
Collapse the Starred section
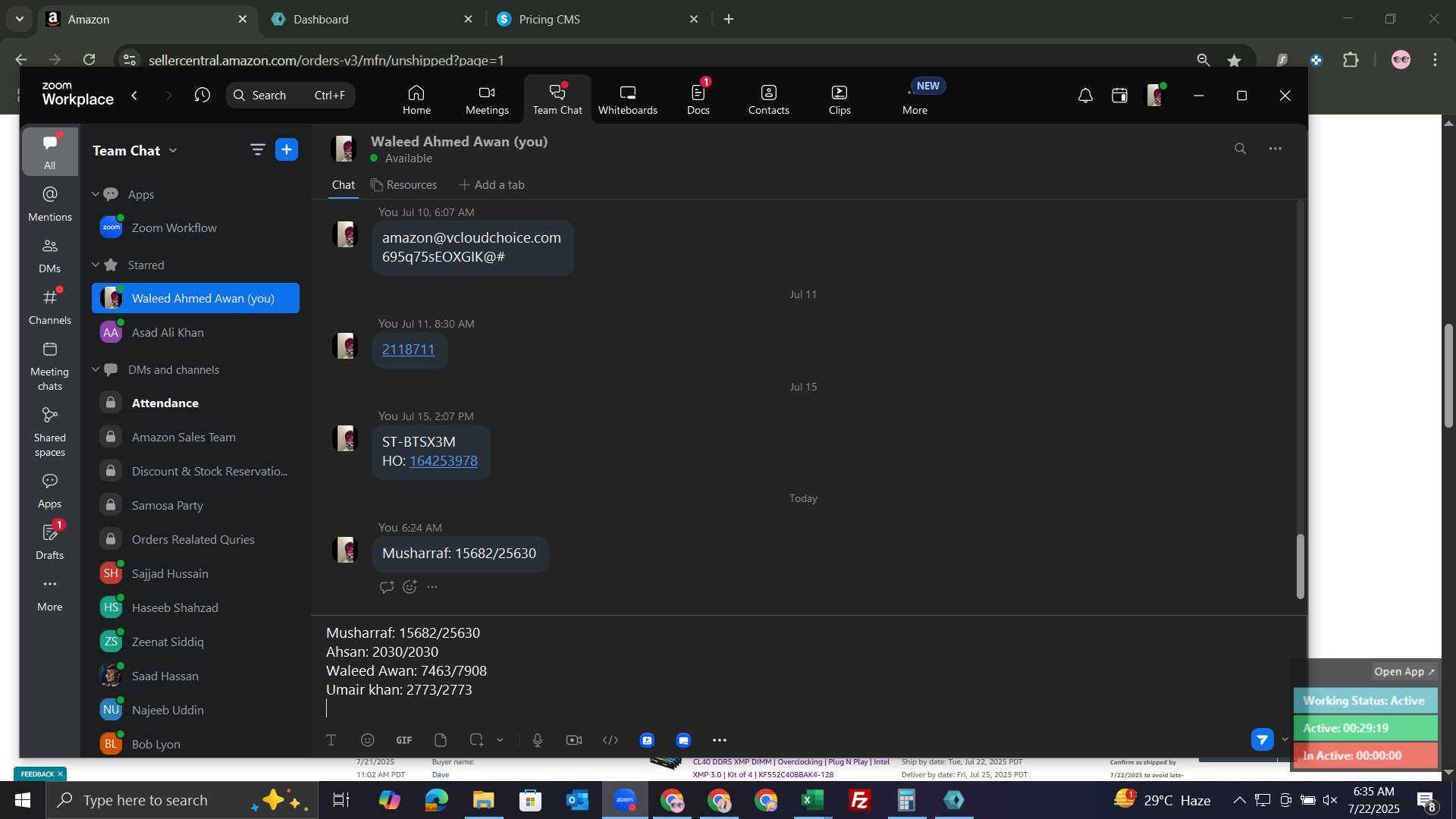click(96, 265)
